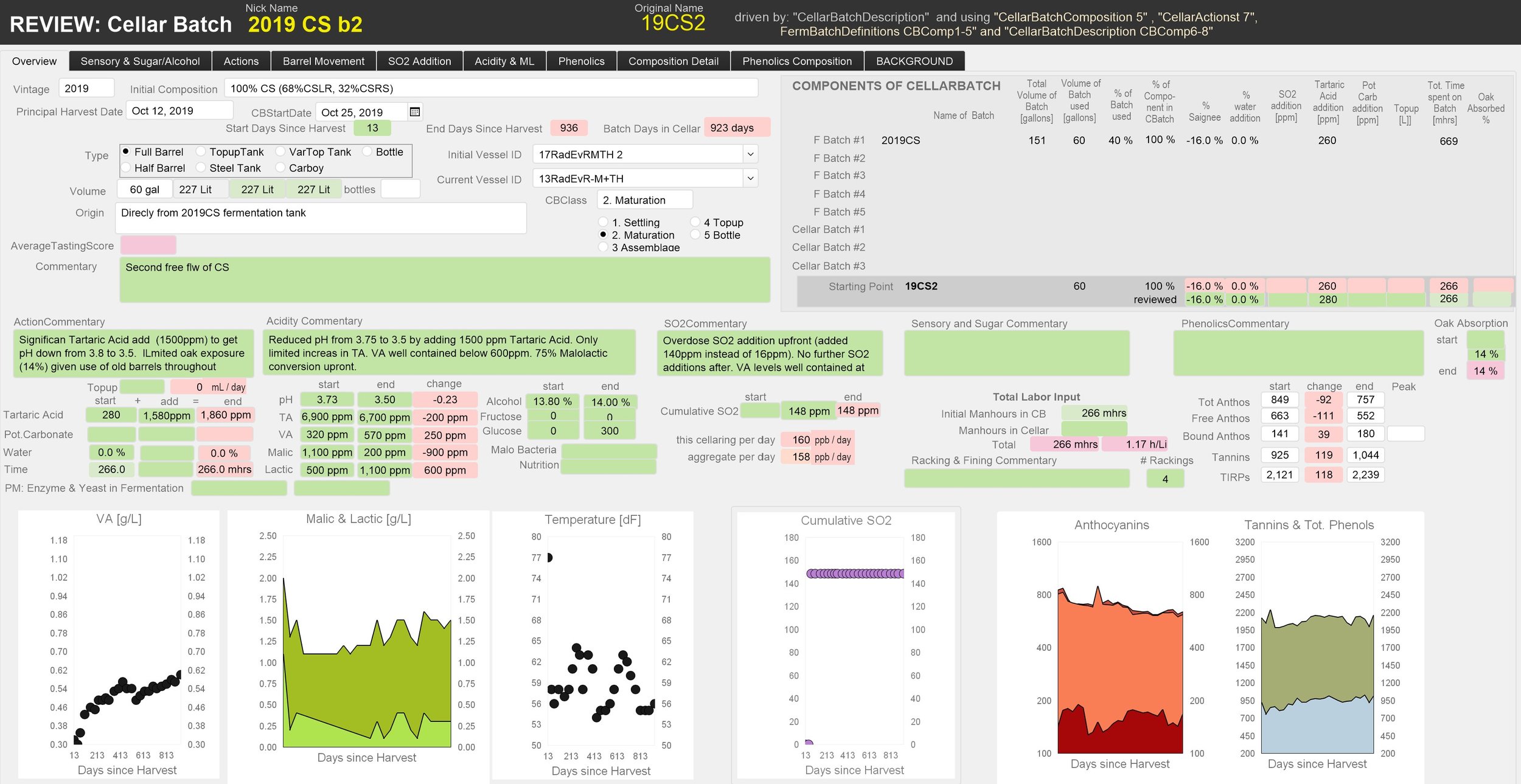Select the TopupTank radio button
The height and width of the screenshot is (784, 1521).
(x=201, y=151)
